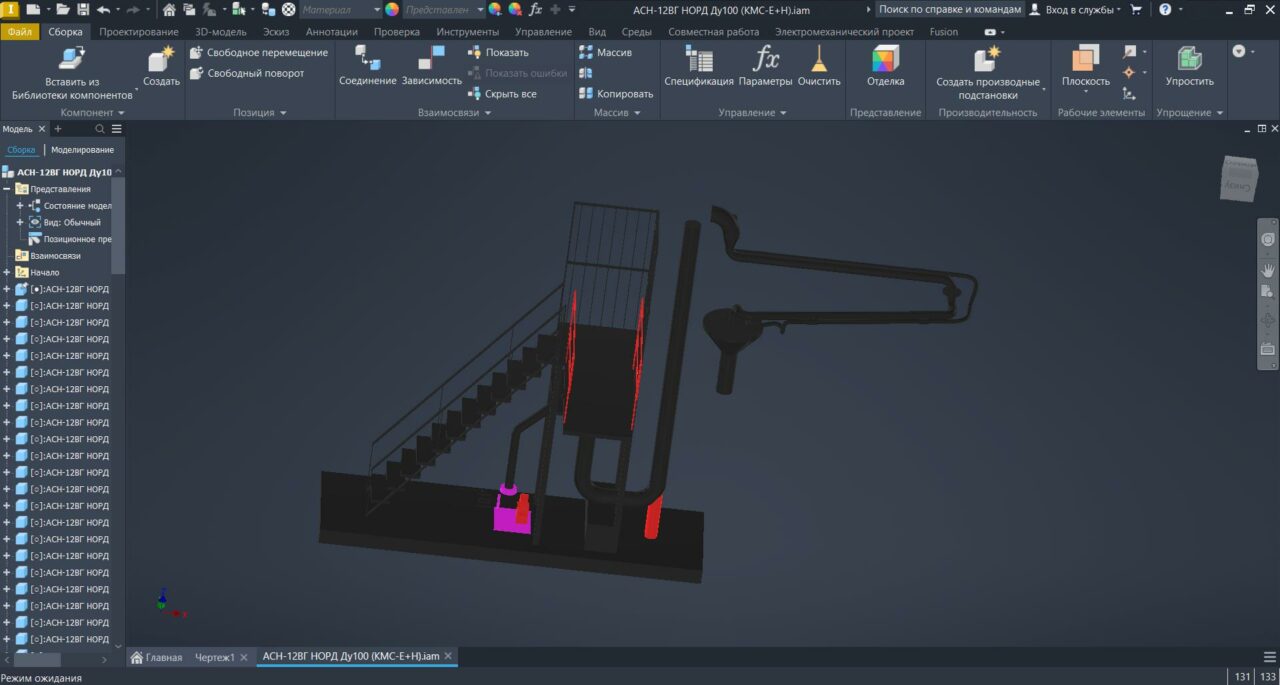Viewport: 1280px width, 685px height.
Task: Click the Соединение (Joint) tool icon
Action: [367, 60]
